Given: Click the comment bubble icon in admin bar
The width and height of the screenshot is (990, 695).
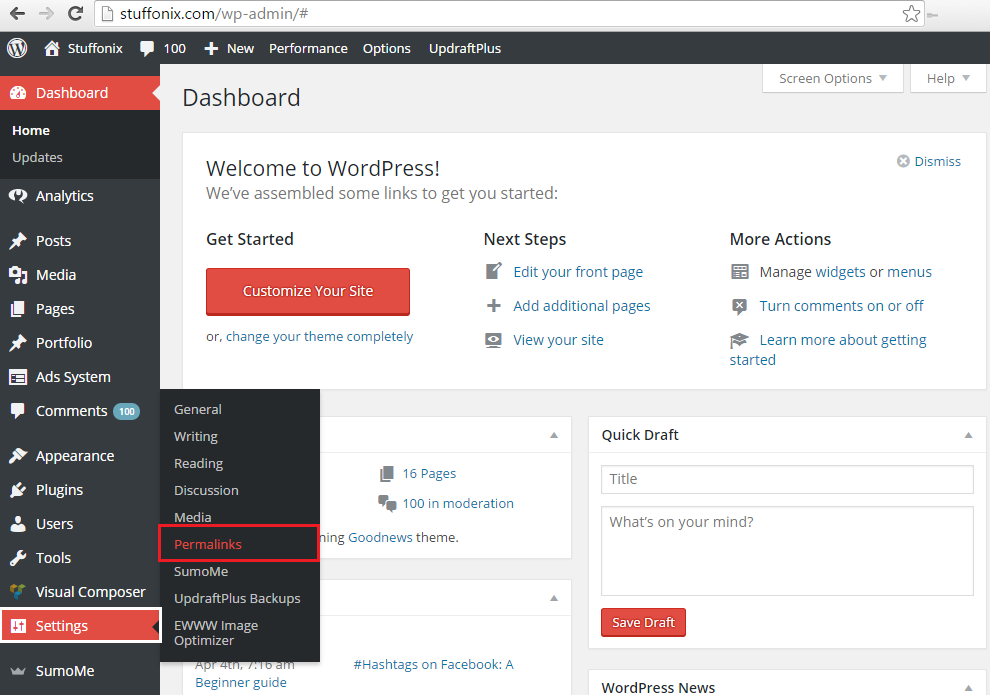Looking at the screenshot, I should pos(147,49).
